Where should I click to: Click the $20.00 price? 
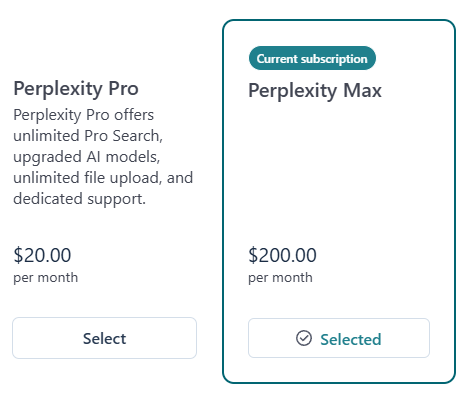coord(42,255)
